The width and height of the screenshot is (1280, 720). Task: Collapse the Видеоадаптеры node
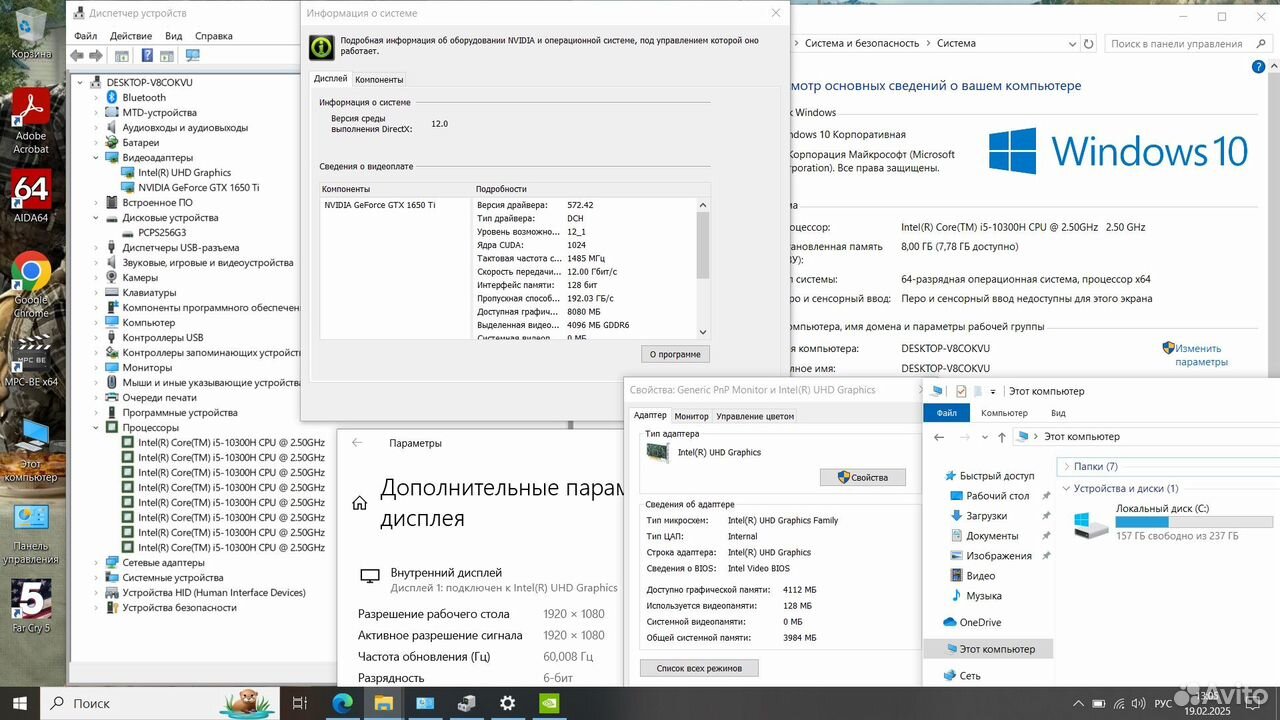tap(97, 157)
